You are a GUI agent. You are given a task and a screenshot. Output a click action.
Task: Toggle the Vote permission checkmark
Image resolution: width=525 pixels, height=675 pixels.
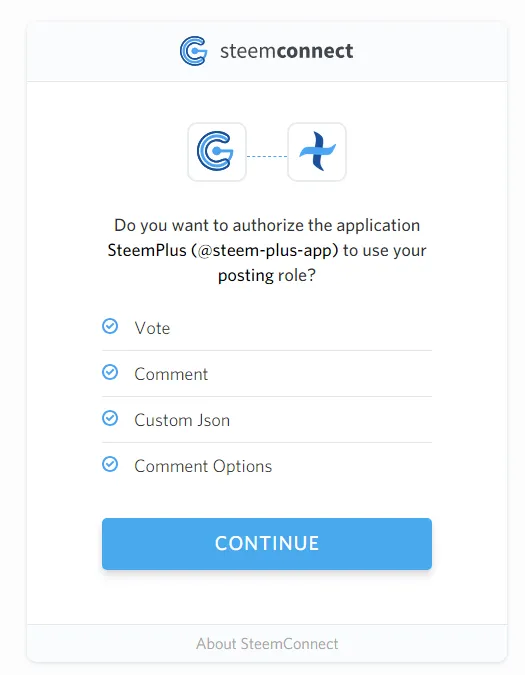click(110, 326)
